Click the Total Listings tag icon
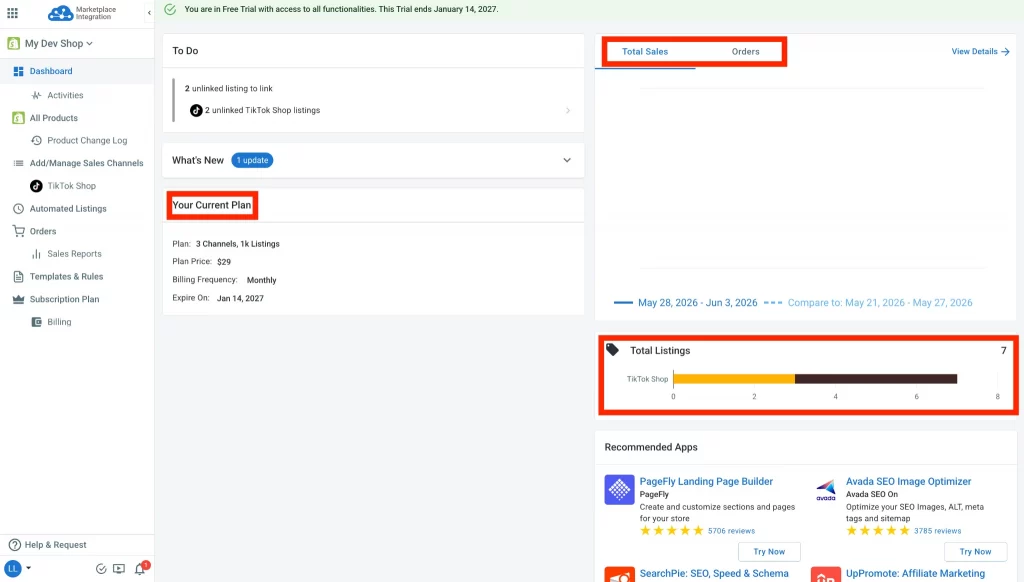The height and width of the screenshot is (582, 1024). 613,350
